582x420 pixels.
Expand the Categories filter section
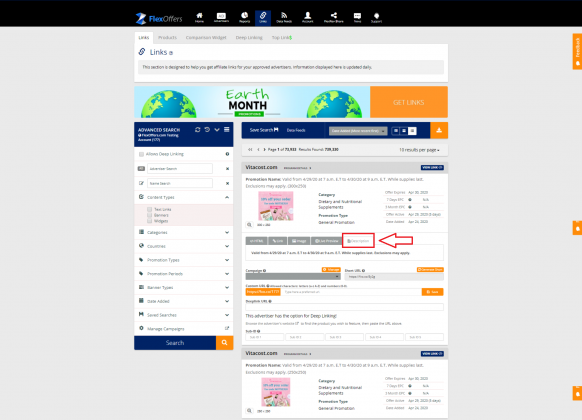[x=184, y=232]
